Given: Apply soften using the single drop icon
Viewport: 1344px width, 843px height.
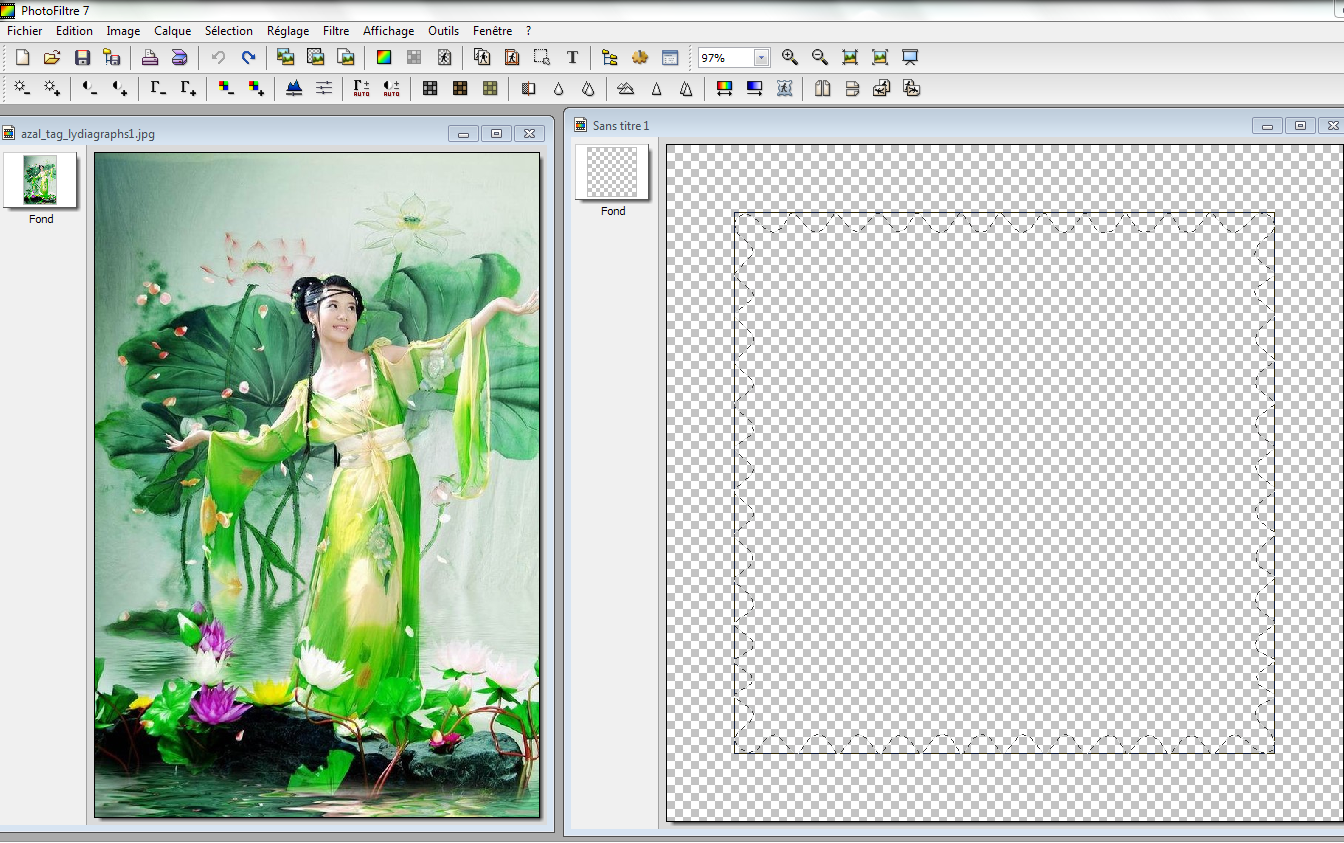Looking at the screenshot, I should (558, 89).
